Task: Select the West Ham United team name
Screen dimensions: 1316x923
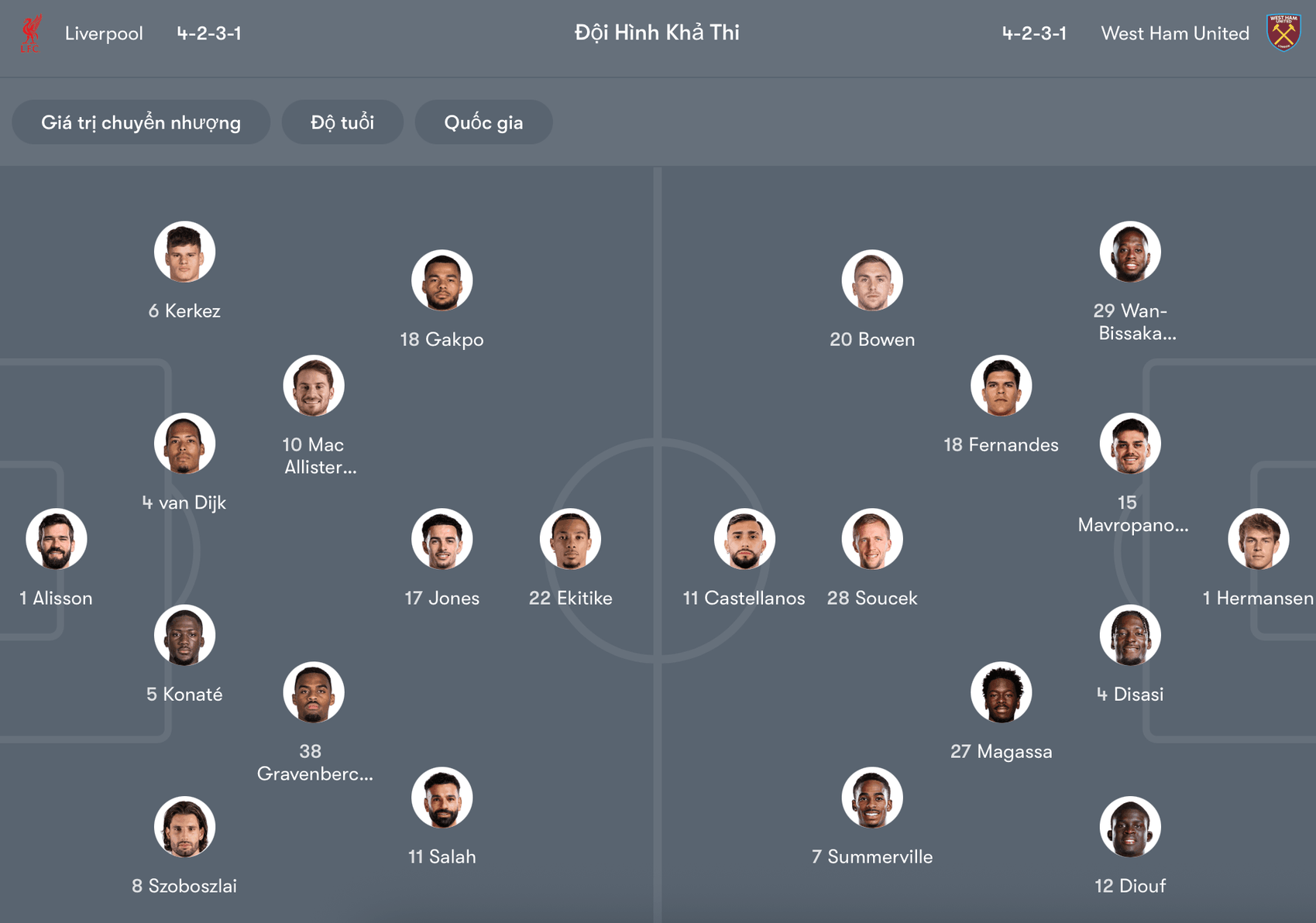Action: tap(1174, 33)
